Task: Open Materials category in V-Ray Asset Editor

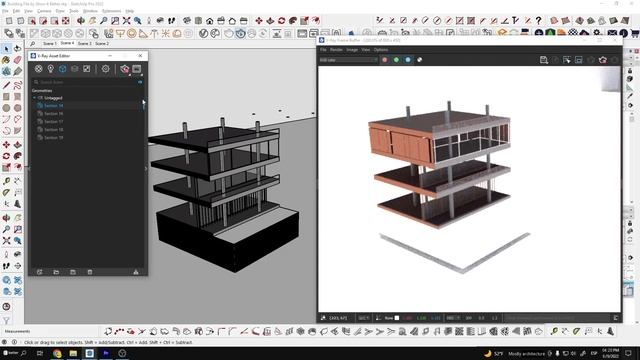Action: [x=38, y=69]
